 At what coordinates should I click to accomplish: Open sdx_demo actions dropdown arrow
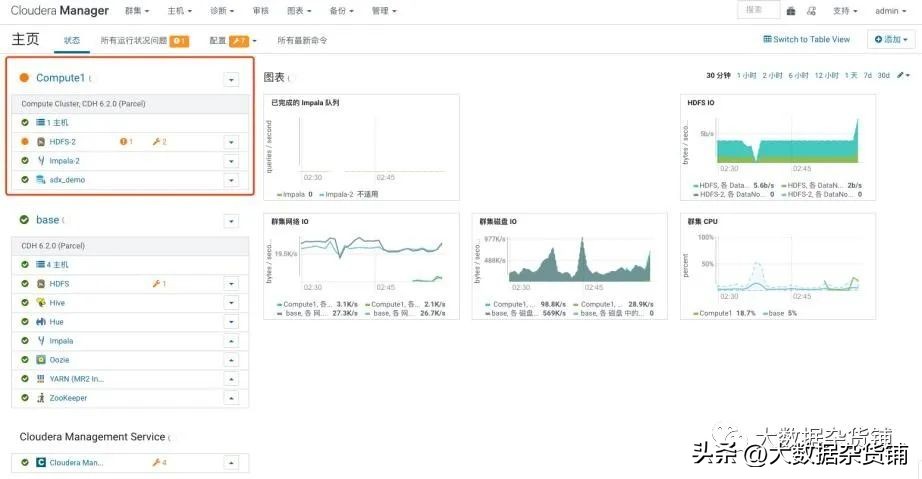click(x=231, y=180)
